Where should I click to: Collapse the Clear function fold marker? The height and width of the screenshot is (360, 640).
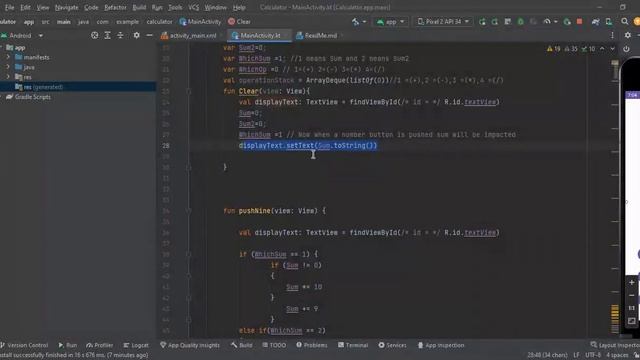[x=189, y=91]
